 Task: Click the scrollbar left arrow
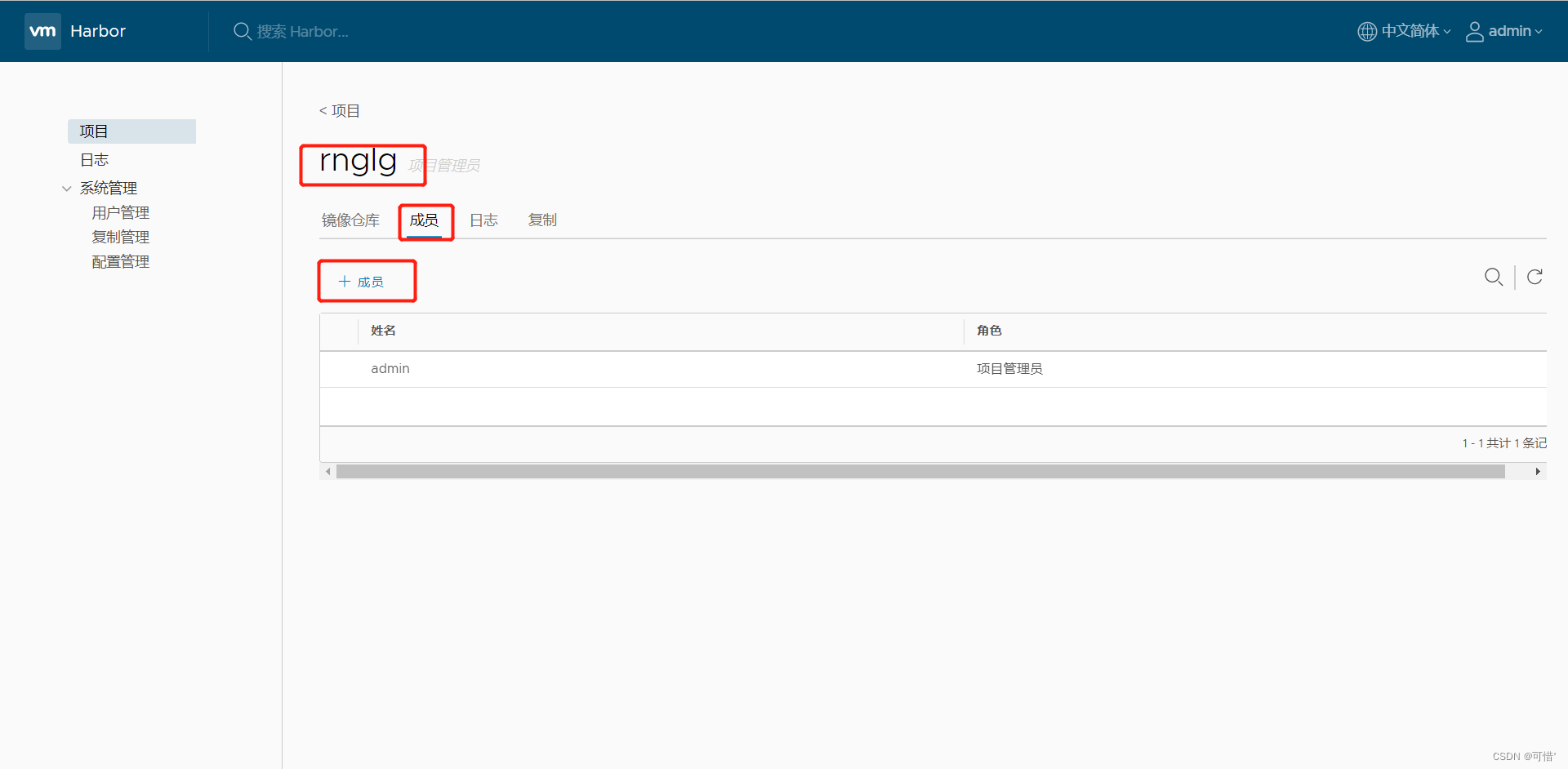pyautogui.click(x=328, y=472)
